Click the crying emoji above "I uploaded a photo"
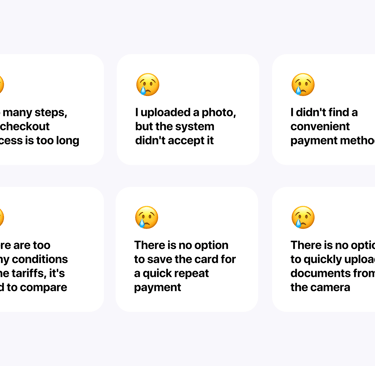The height and width of the screenshot is (366, 375). [x=148, y=84]
